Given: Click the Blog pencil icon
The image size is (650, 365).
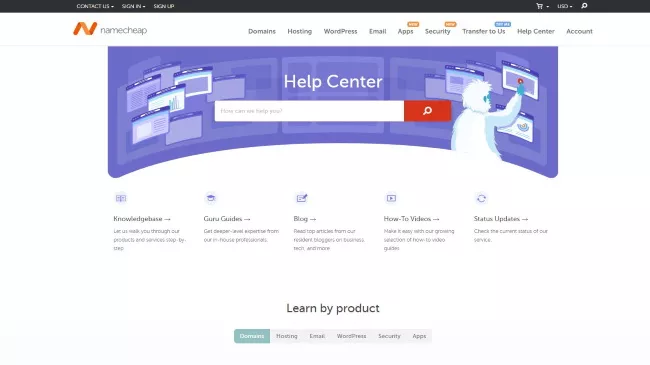Looking at the screenshot, I should pyautogui.click(x=301, y=198).
